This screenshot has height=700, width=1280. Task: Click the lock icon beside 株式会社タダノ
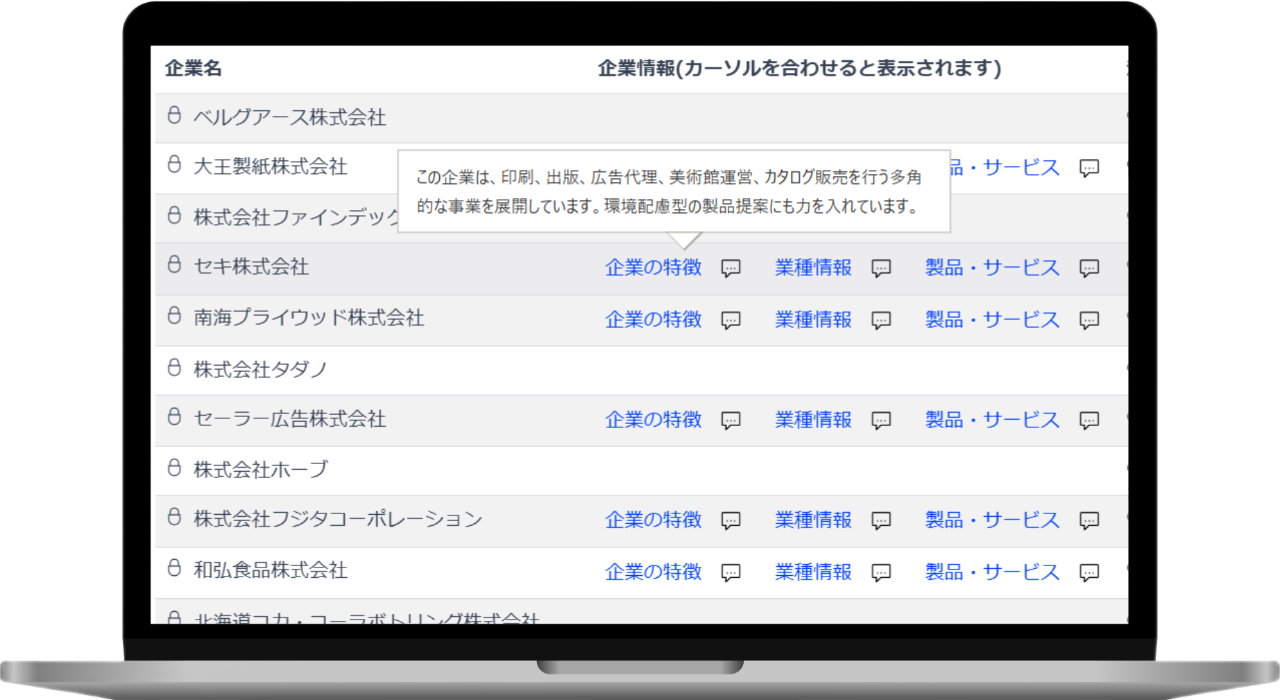point(174,368)
